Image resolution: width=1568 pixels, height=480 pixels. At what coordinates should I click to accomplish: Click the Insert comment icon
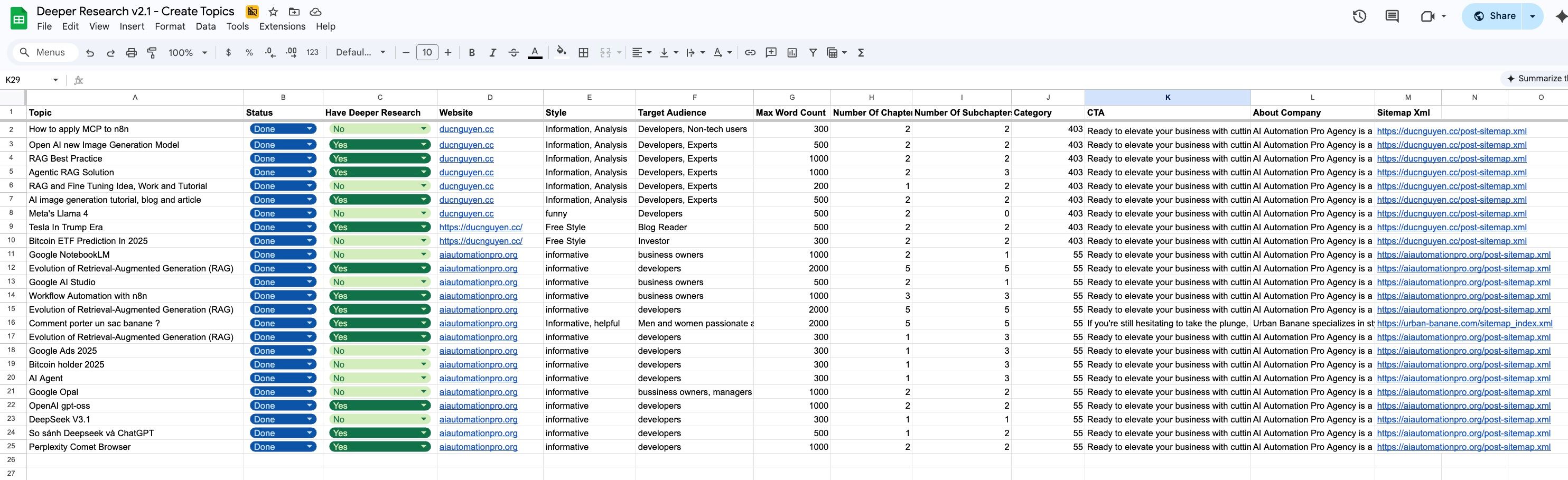[x=771, y=53]
